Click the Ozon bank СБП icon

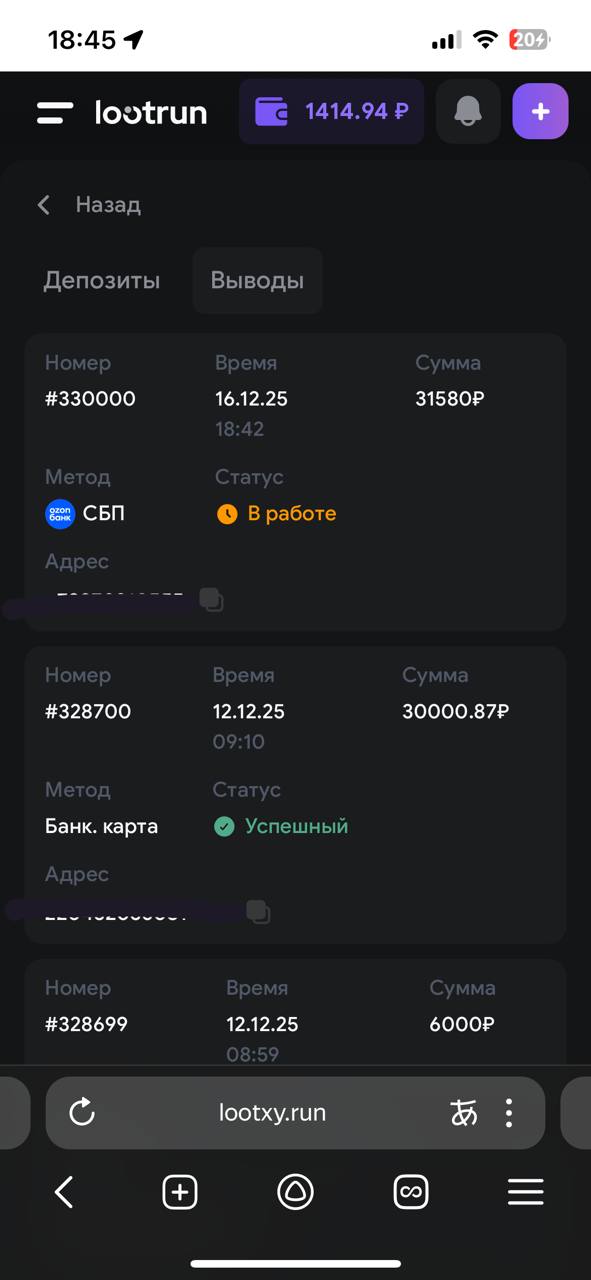pyautogui.click(x=59, y=513)
